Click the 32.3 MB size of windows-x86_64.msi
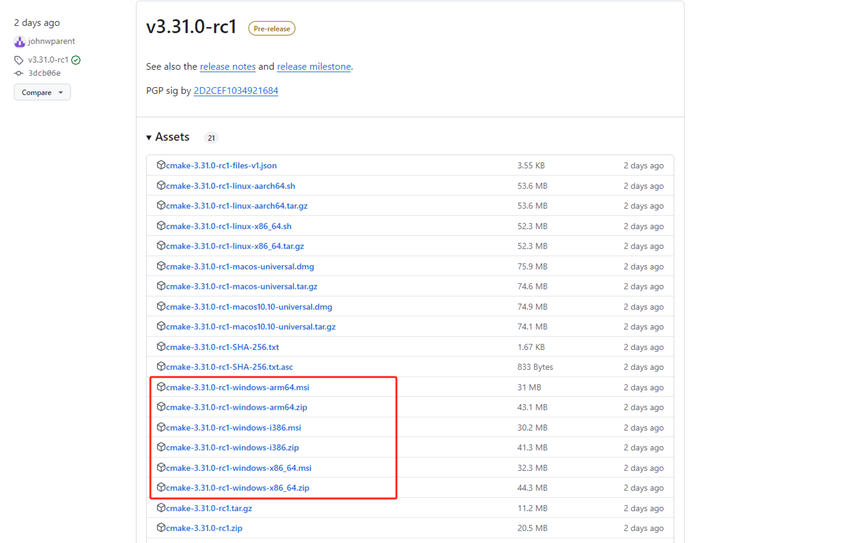 coord(532,468)
